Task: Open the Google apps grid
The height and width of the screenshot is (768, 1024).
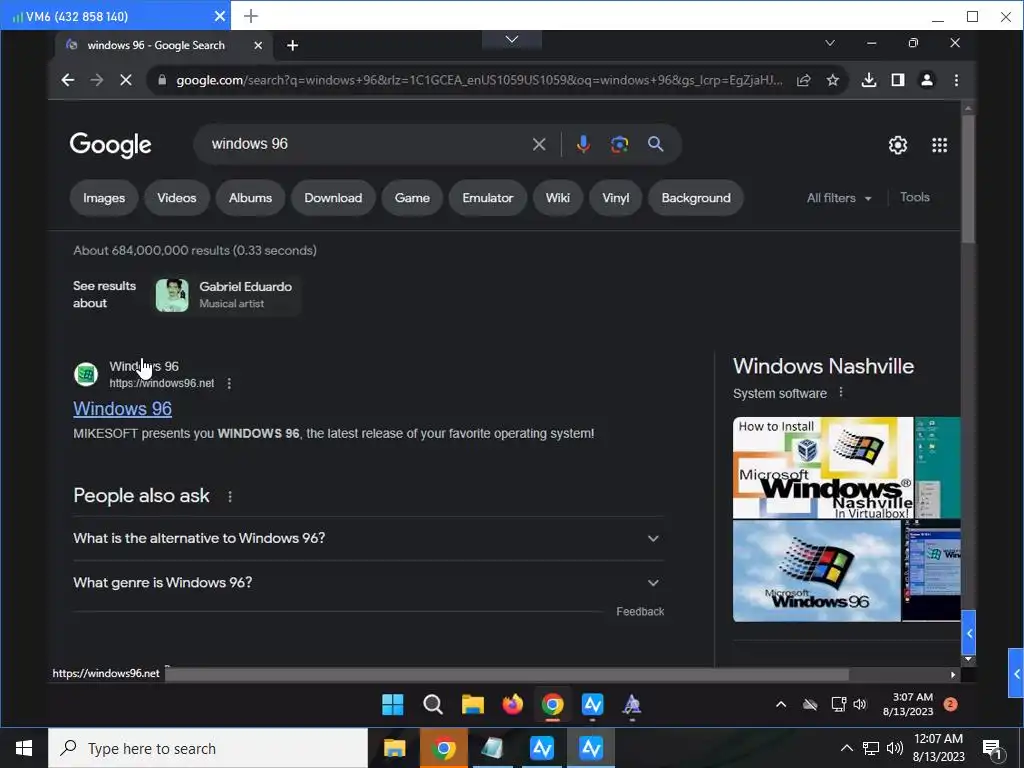Action: [x=939, y=145]
